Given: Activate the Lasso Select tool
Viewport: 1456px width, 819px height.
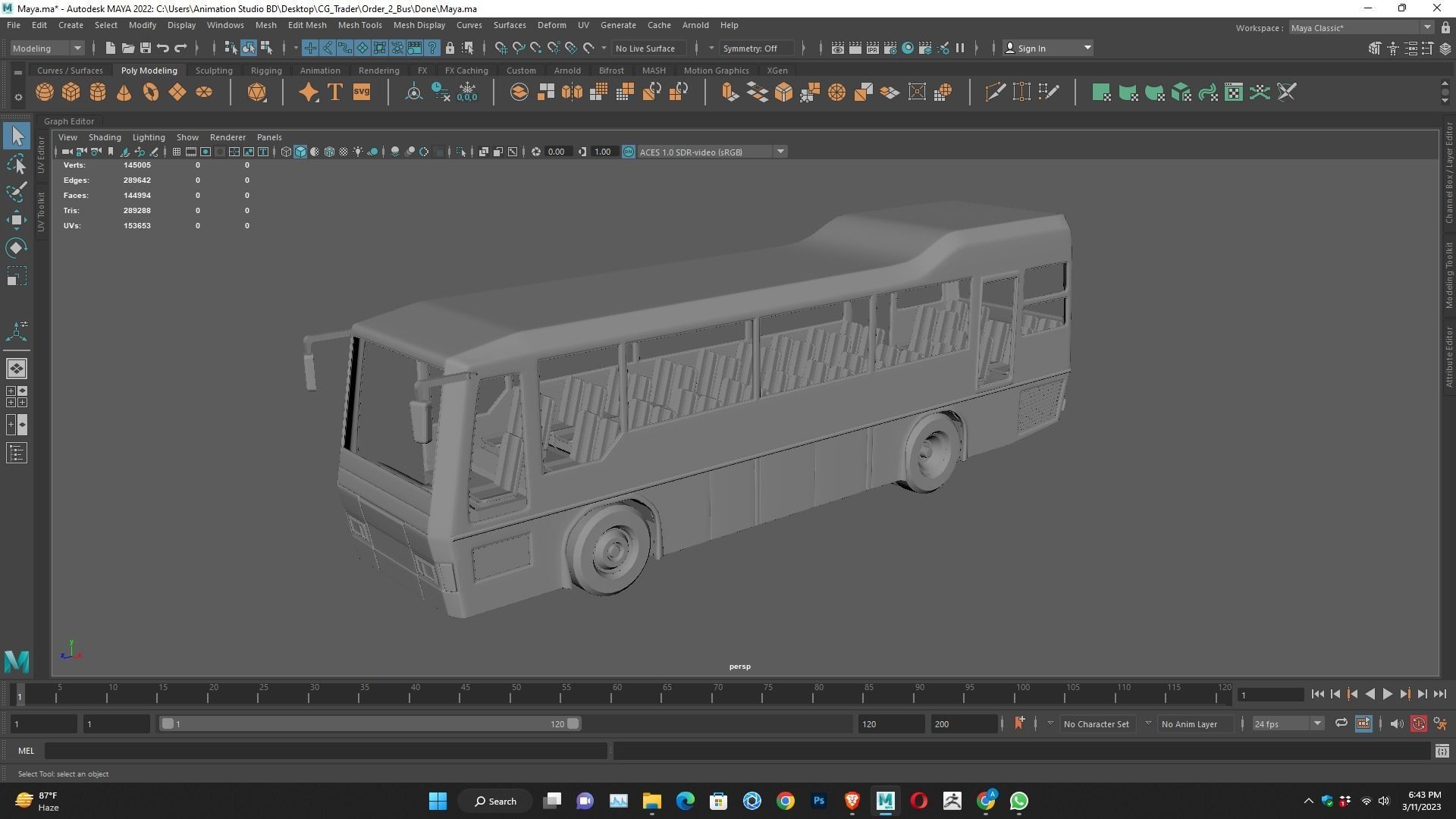Looking at the screenshot, I should click(17, 165).
